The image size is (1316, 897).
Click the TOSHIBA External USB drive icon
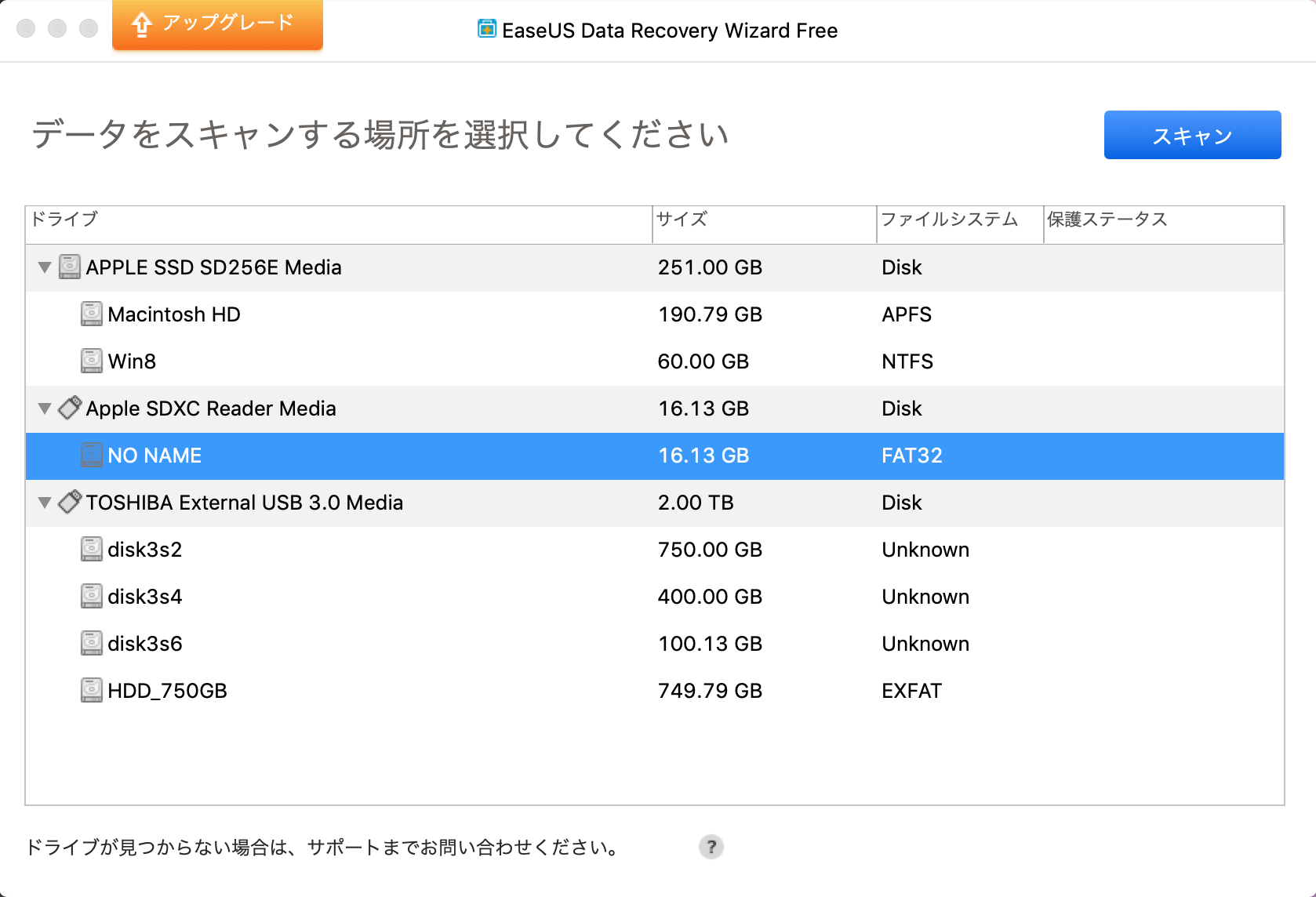[70, 502]
